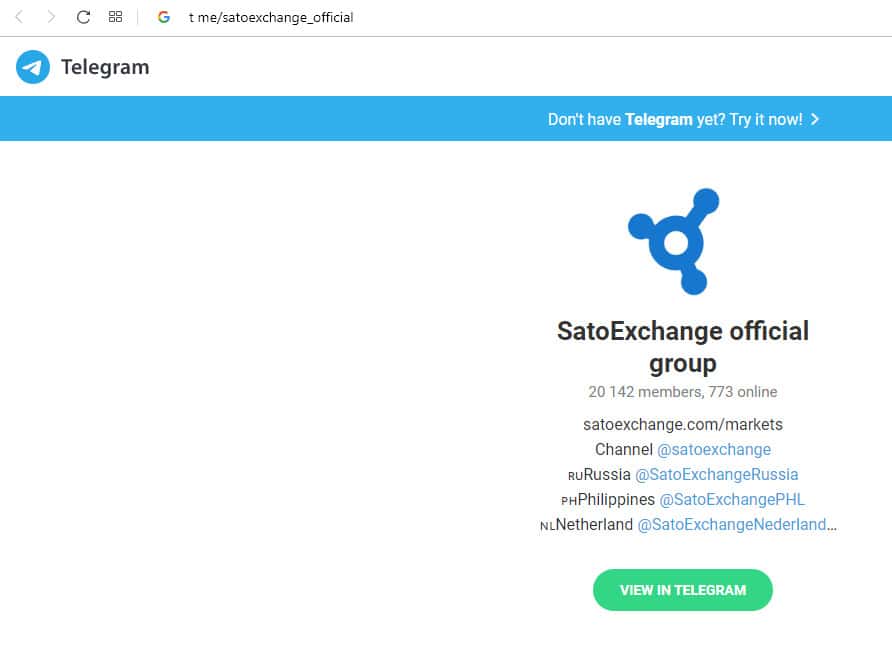Click the "Channel" label in description
Screen dimensions: 892x653
pyautogui.click(x=624, y=449)
